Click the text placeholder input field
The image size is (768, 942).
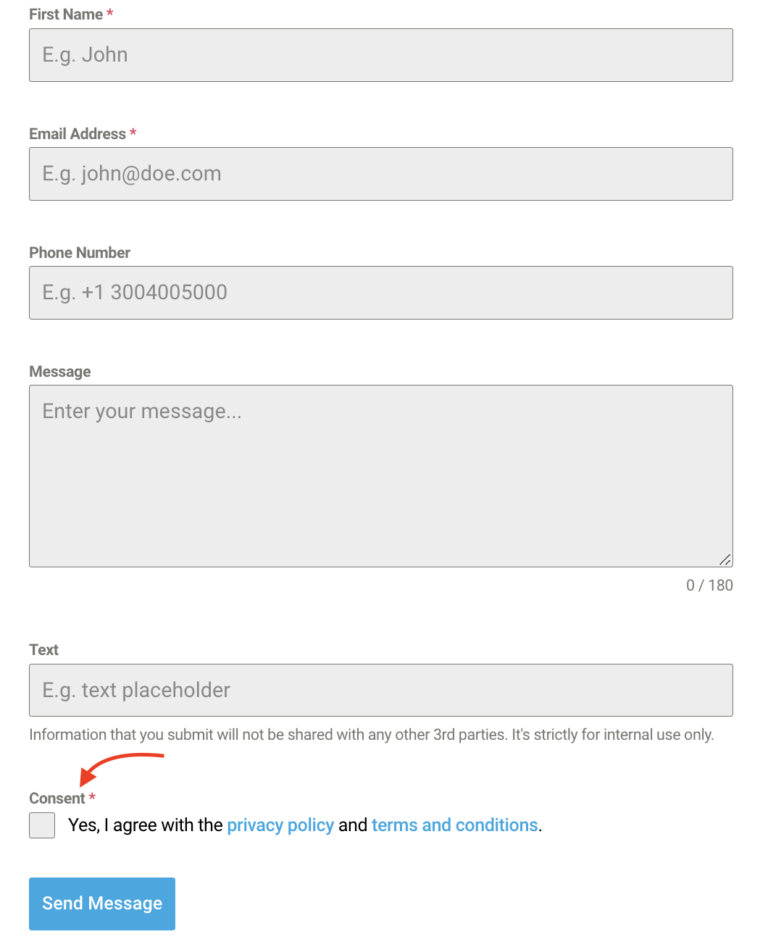coord(380,690)
